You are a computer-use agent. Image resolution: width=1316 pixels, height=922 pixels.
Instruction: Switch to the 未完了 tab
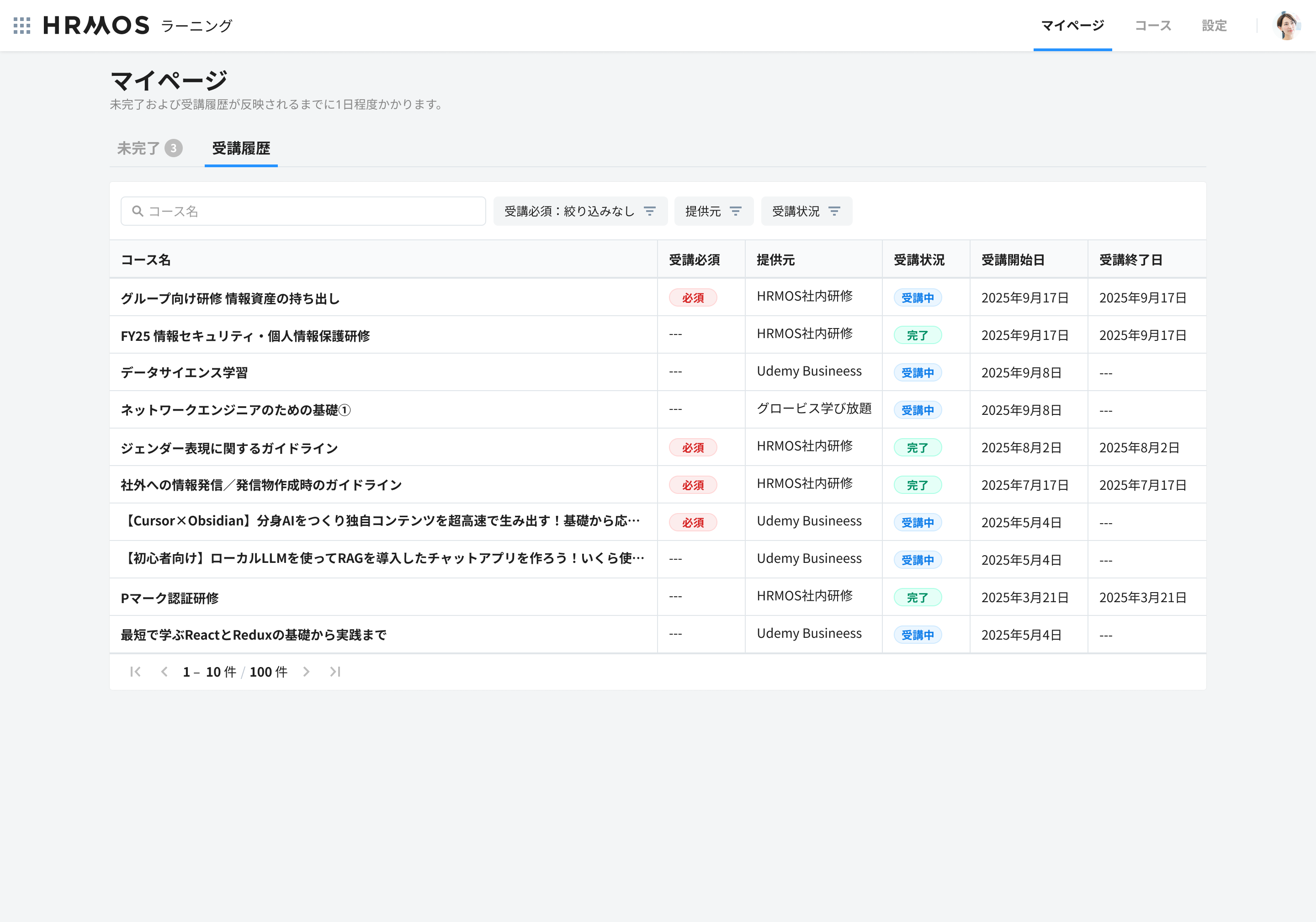(x=149, y=148)
